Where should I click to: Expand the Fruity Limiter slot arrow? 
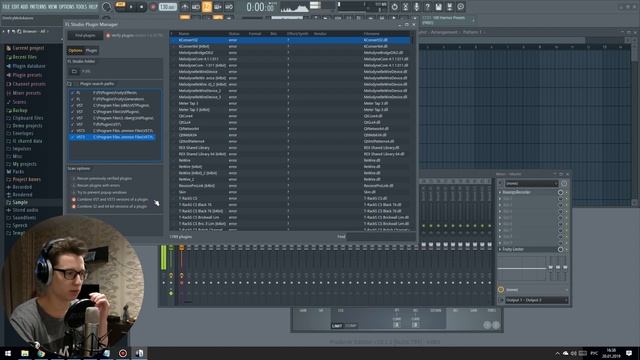point(500,249)
